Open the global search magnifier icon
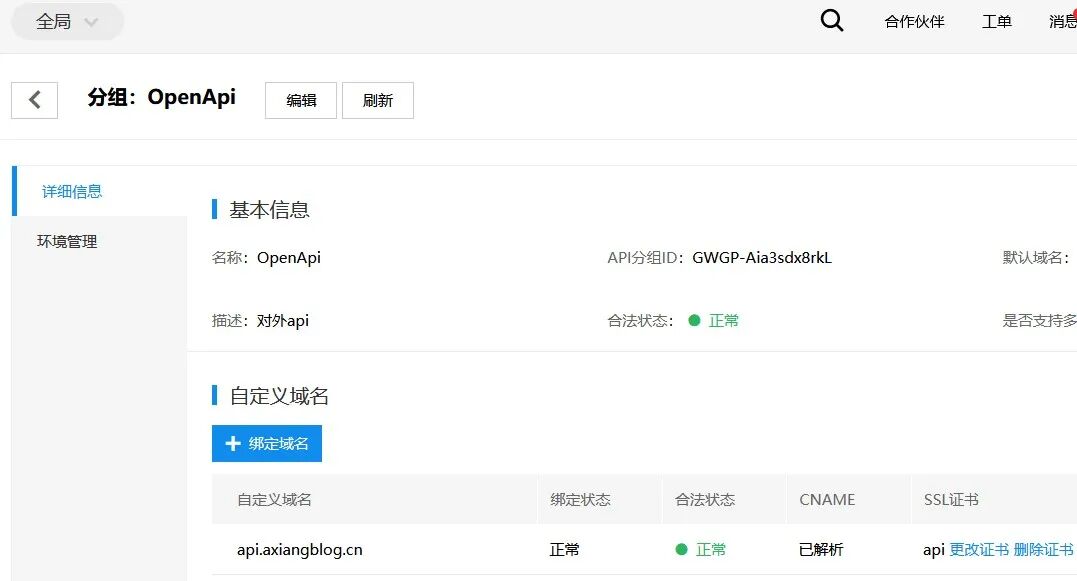The width and height of the screenshot is (1077, 581). coord(831,20)
